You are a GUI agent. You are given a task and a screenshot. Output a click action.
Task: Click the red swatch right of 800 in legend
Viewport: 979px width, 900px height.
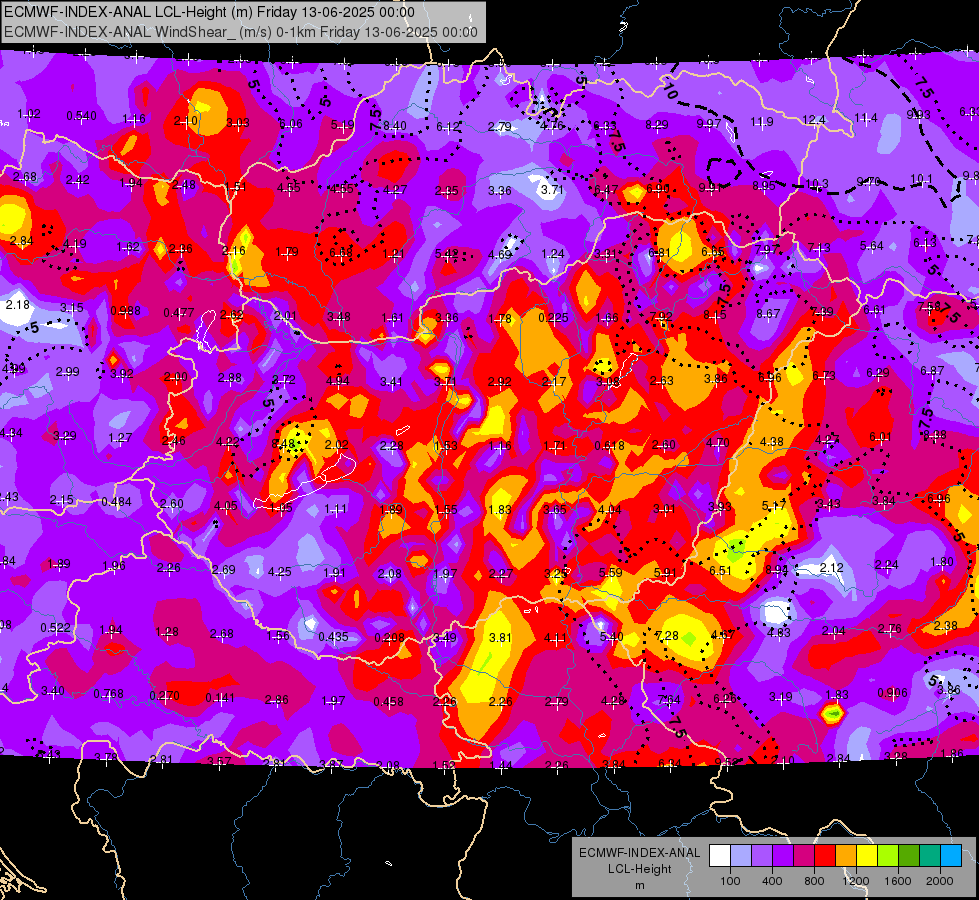[x=825, y=856]
